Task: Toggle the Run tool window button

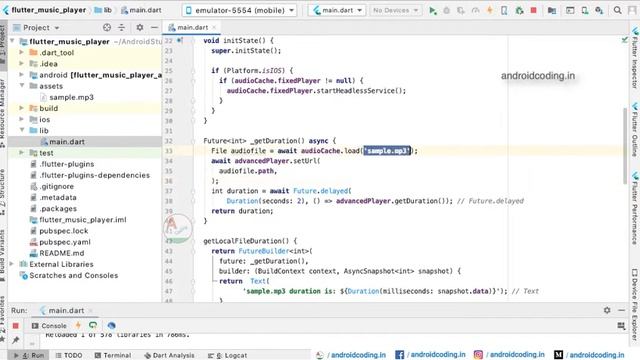Action: (x=29, y=355)
